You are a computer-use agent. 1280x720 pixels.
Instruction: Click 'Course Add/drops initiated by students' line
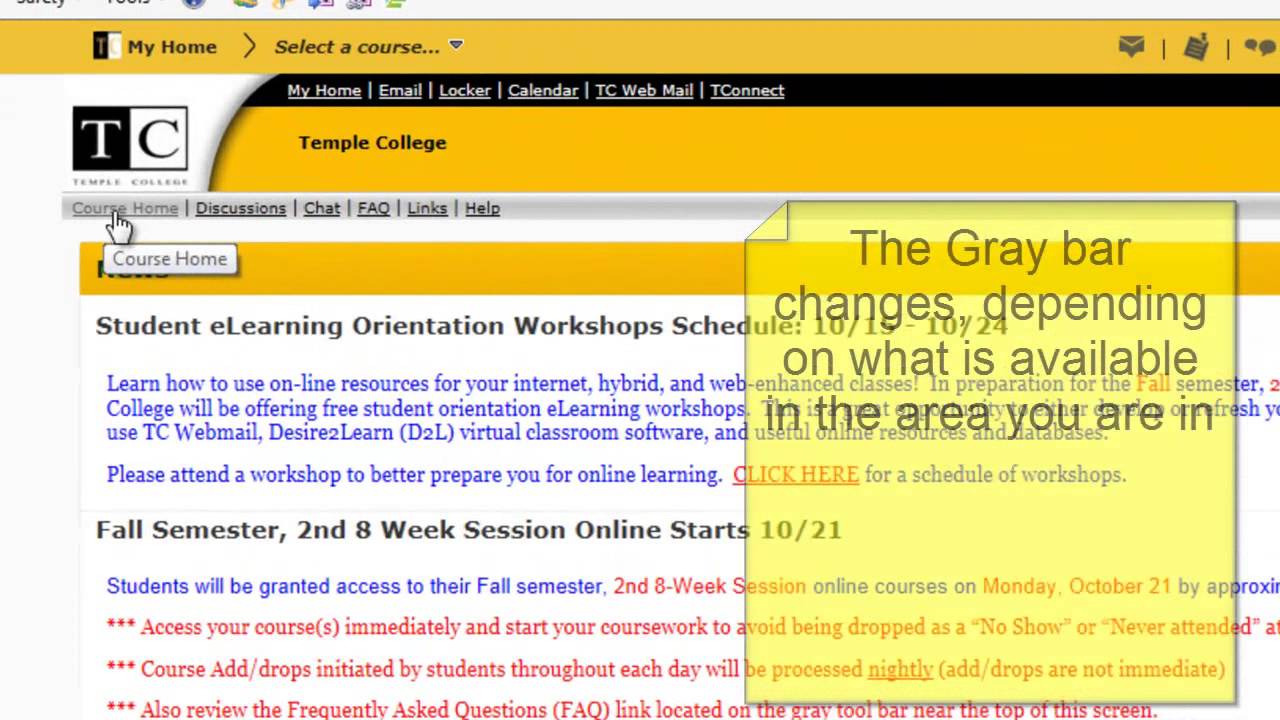tap(666, 669)
